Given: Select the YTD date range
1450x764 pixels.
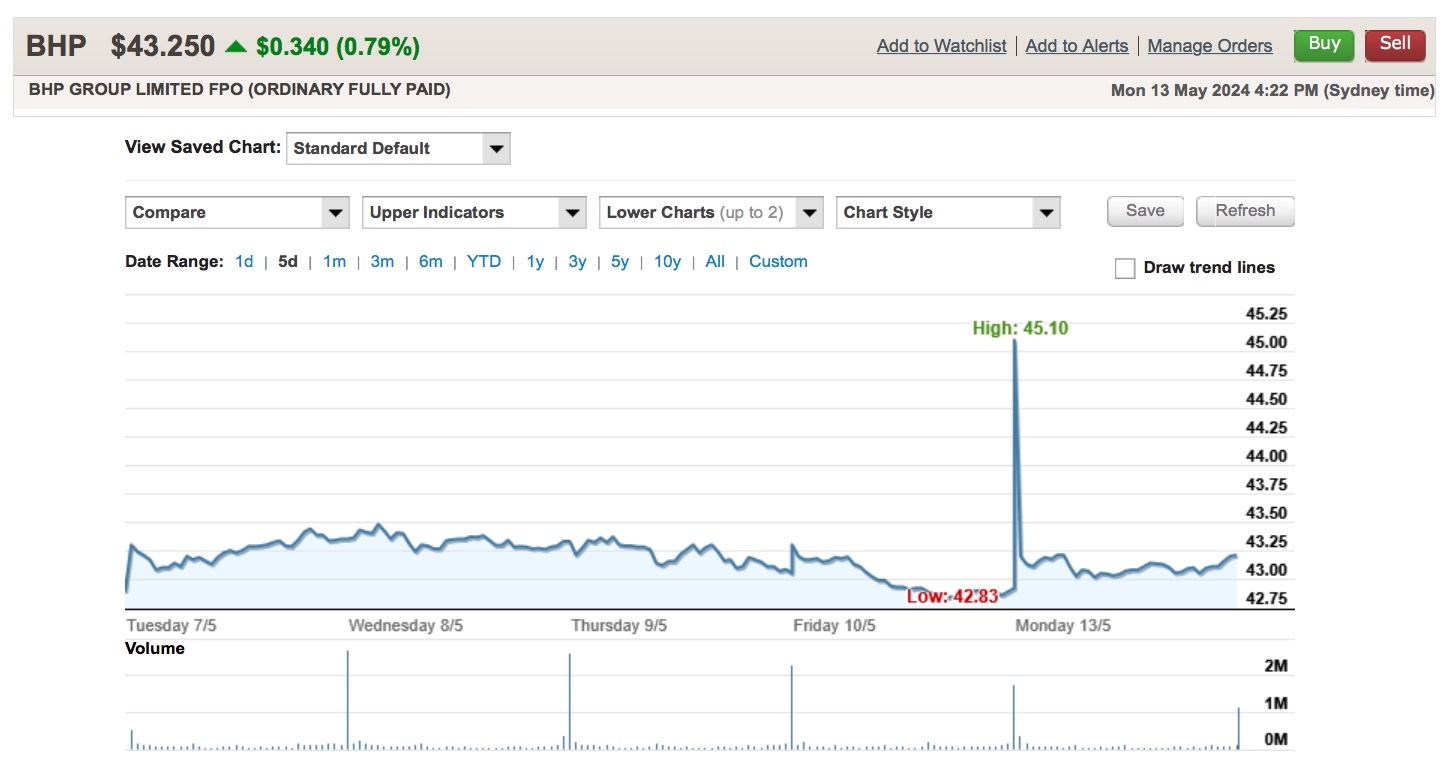Looking at the screenshot, I should pos(484,262).
